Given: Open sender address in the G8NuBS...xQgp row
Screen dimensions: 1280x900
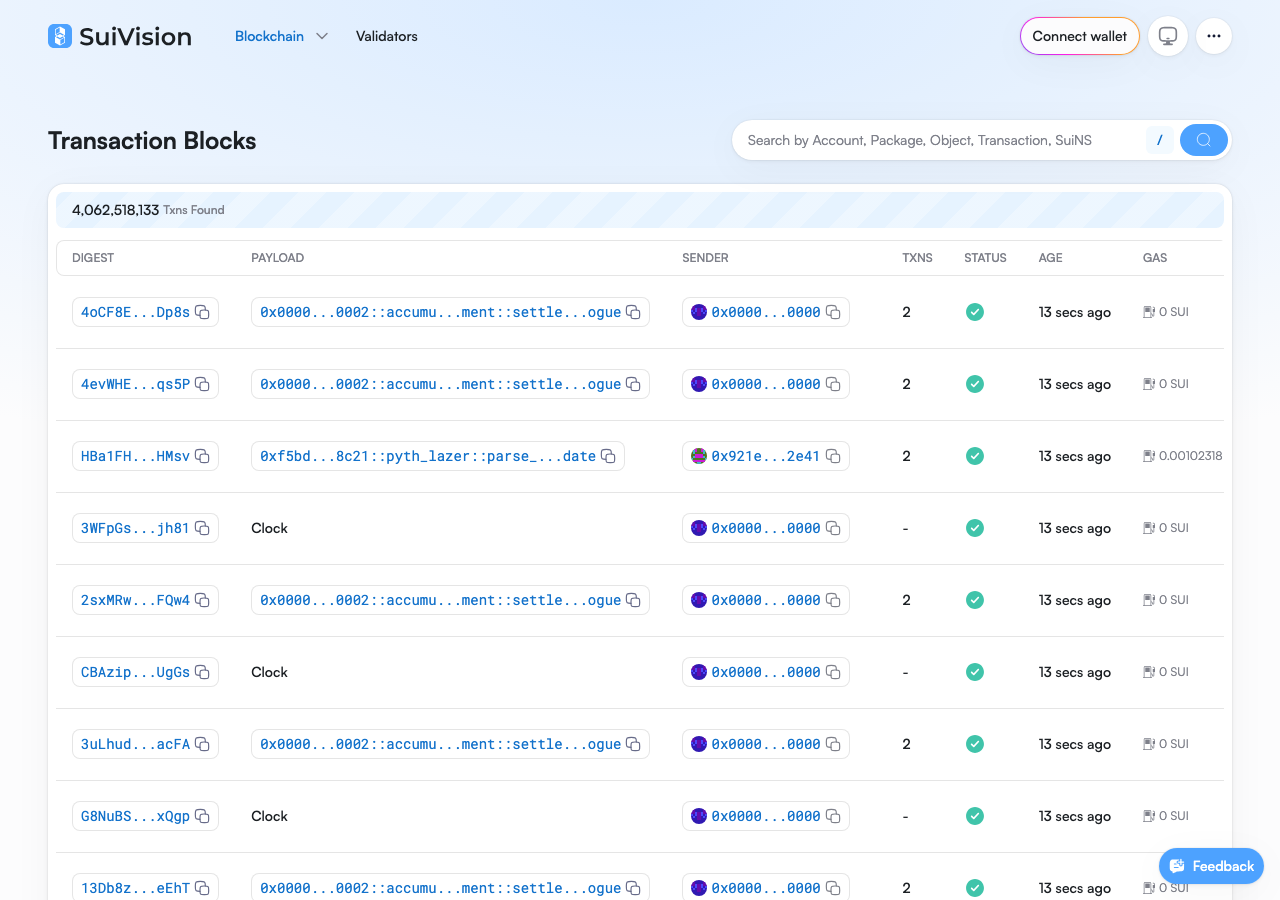Looking at the screenshot, I should pos(766,816).
